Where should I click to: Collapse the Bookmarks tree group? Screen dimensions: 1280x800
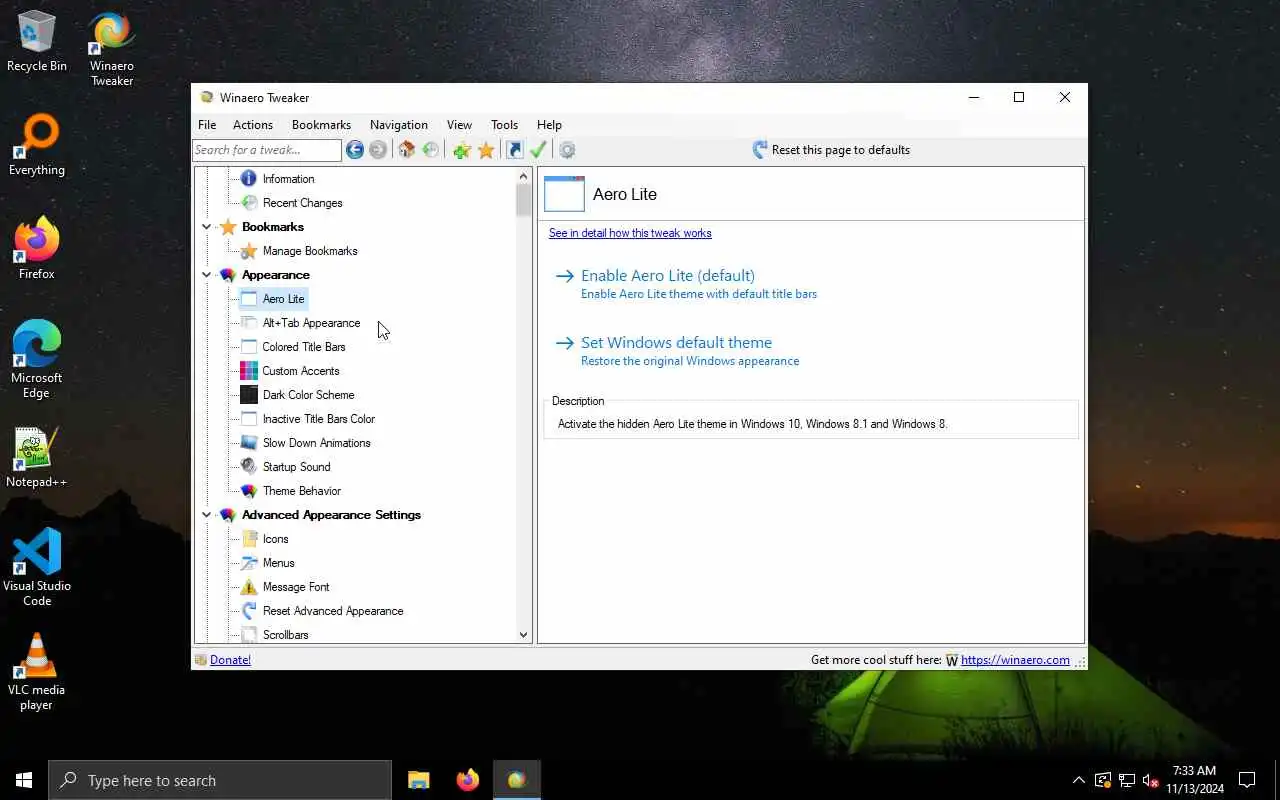tap(207, 227)
